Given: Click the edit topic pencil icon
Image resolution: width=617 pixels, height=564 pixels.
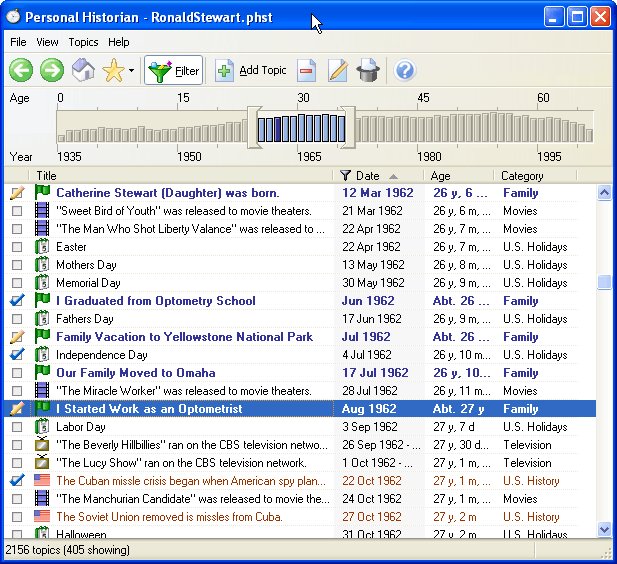Looking at the screenshot, I should click(x=338, y=71).
